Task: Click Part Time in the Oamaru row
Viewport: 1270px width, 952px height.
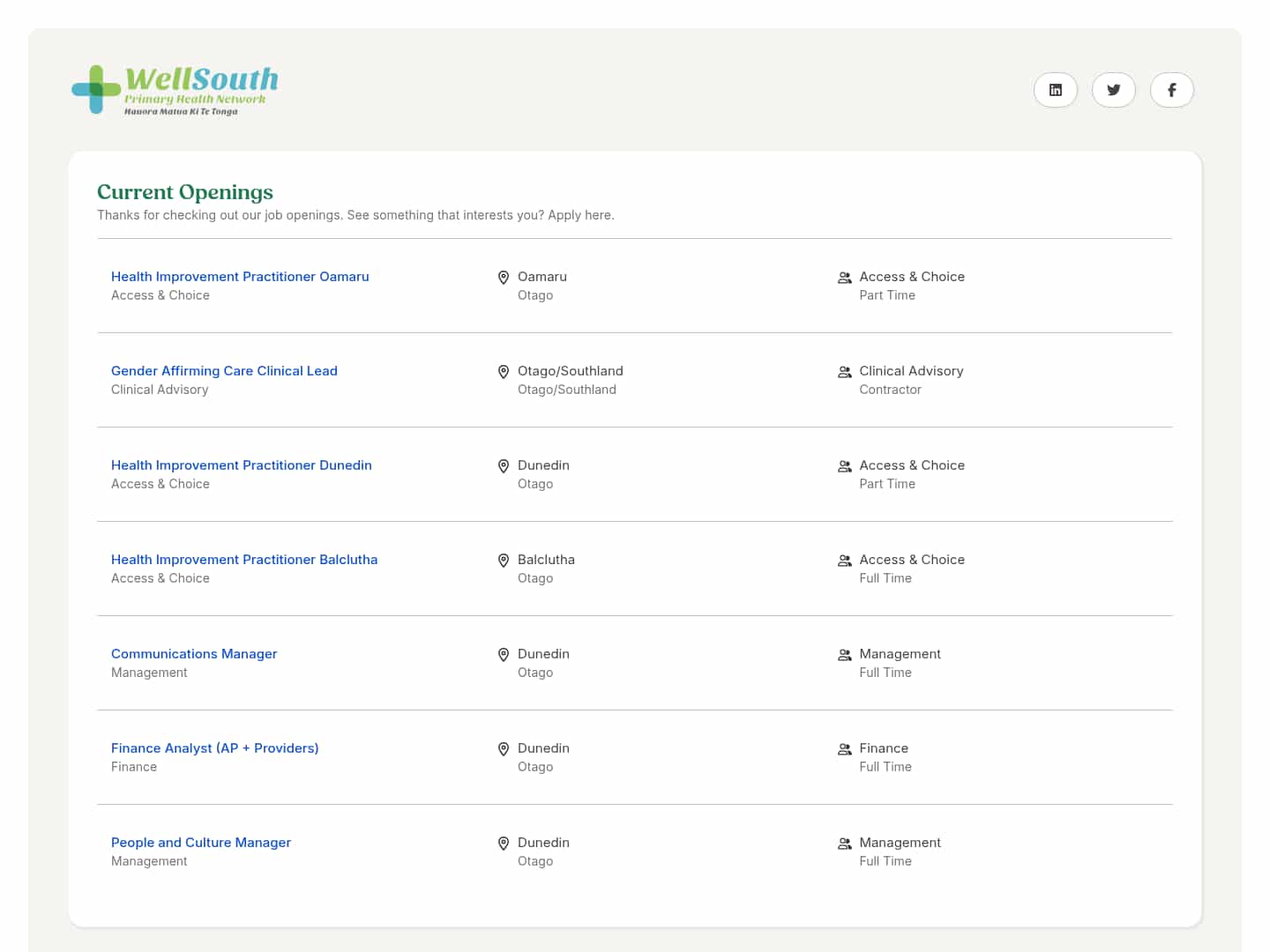Action: tap(887, 295)
